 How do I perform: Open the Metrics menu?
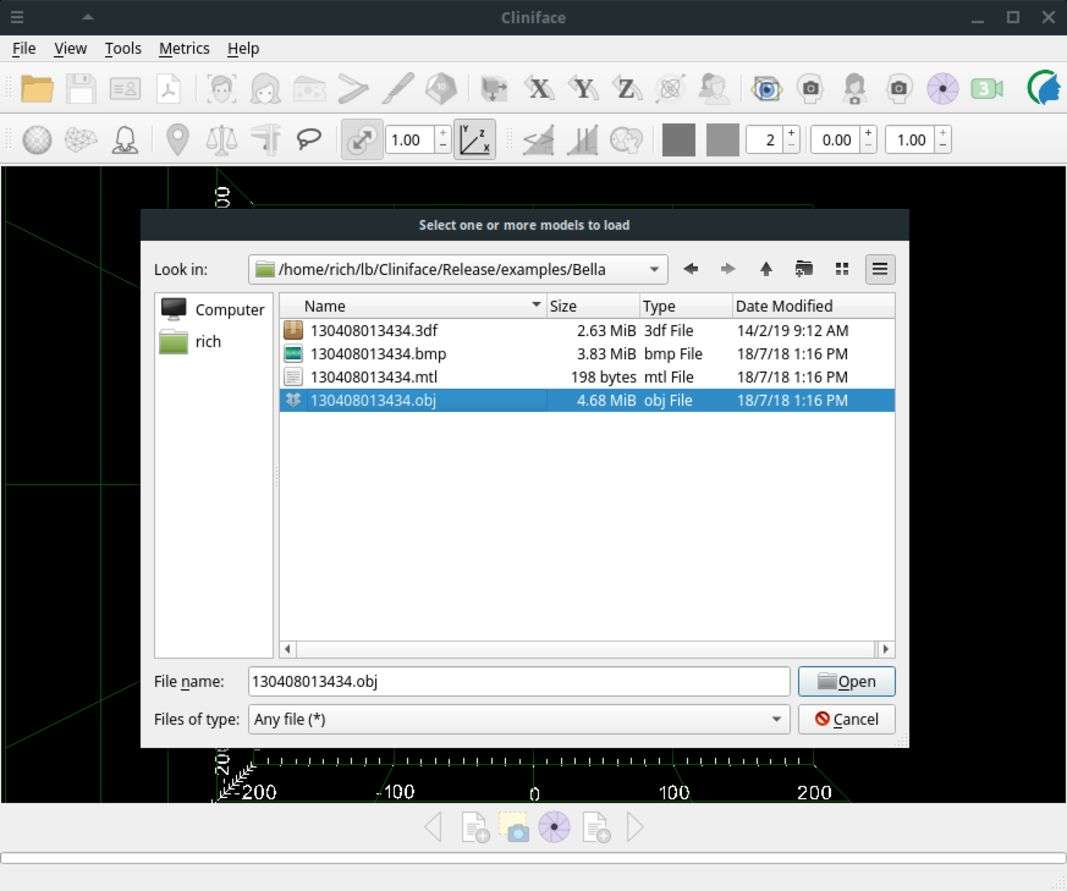click(x=184, y=48)
